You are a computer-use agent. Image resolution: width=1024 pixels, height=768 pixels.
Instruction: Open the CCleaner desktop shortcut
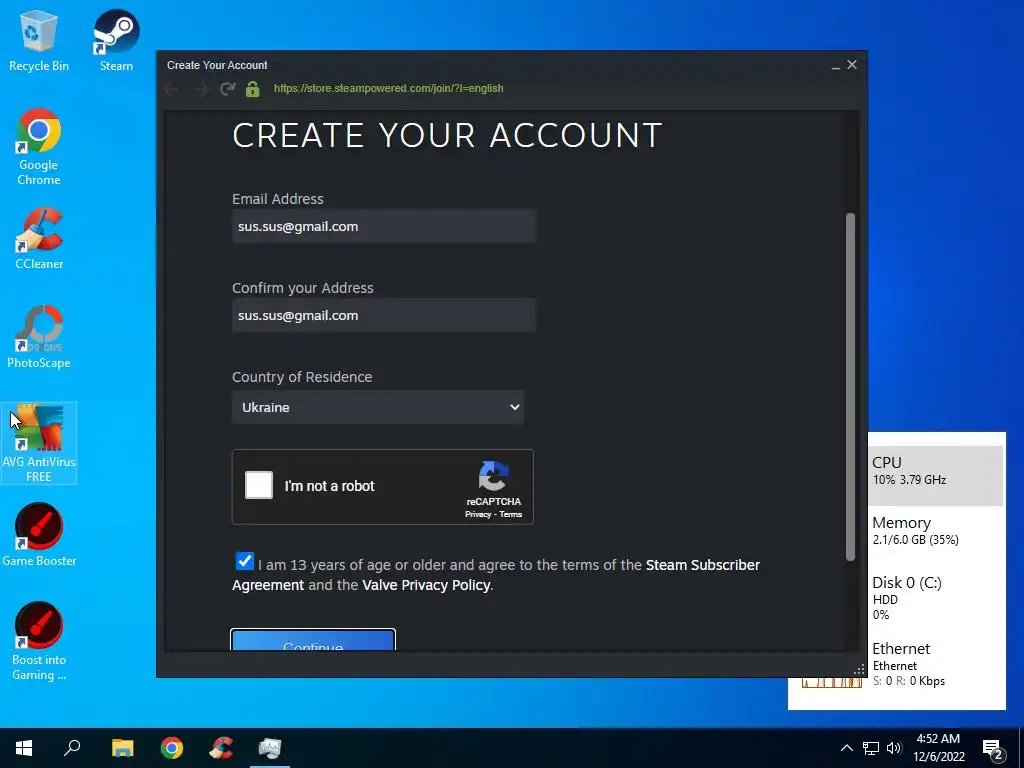pyautogui.click(x=39, y=238)
